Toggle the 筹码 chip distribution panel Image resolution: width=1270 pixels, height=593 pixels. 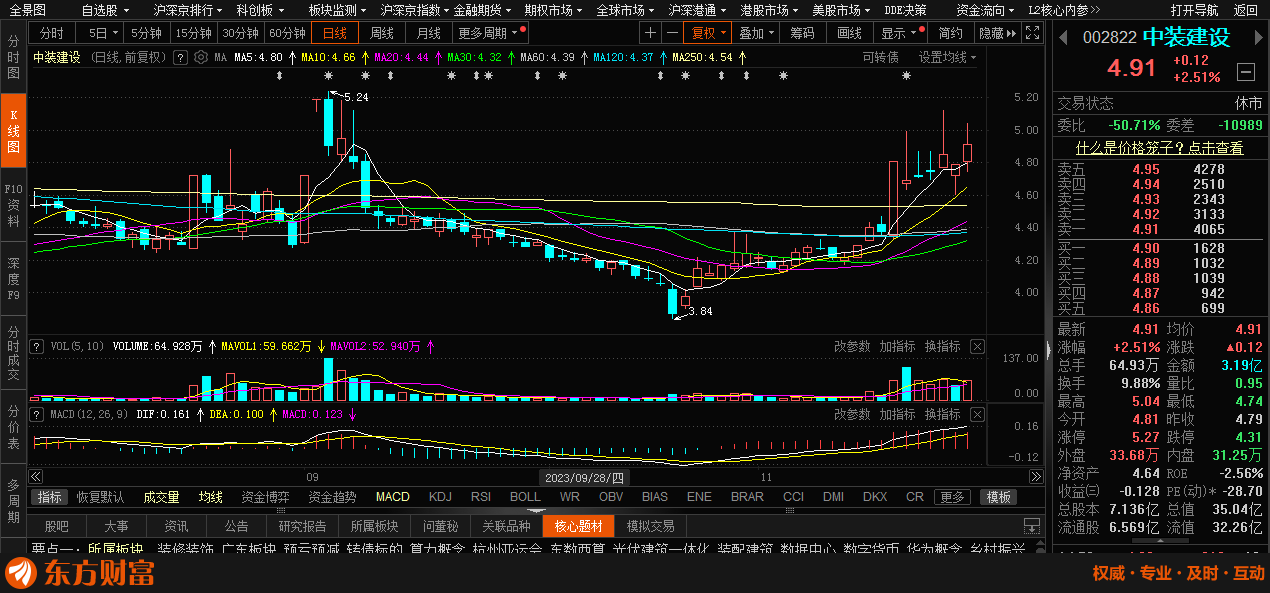click(802, 33)
